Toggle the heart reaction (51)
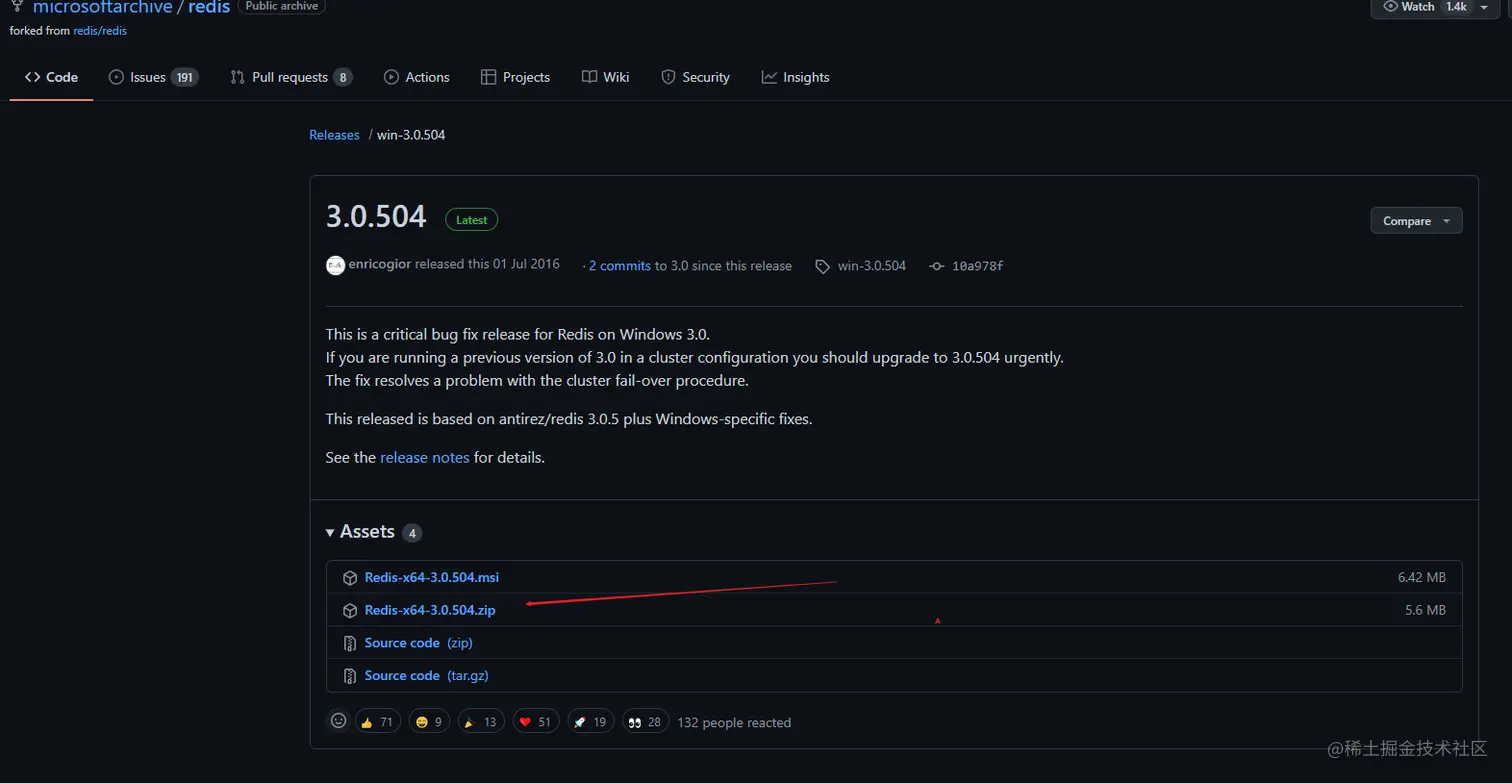 [x=535, y=722]
